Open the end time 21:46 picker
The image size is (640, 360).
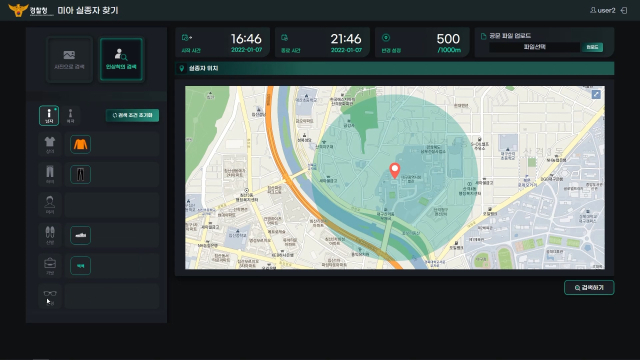tap(322, 43)
